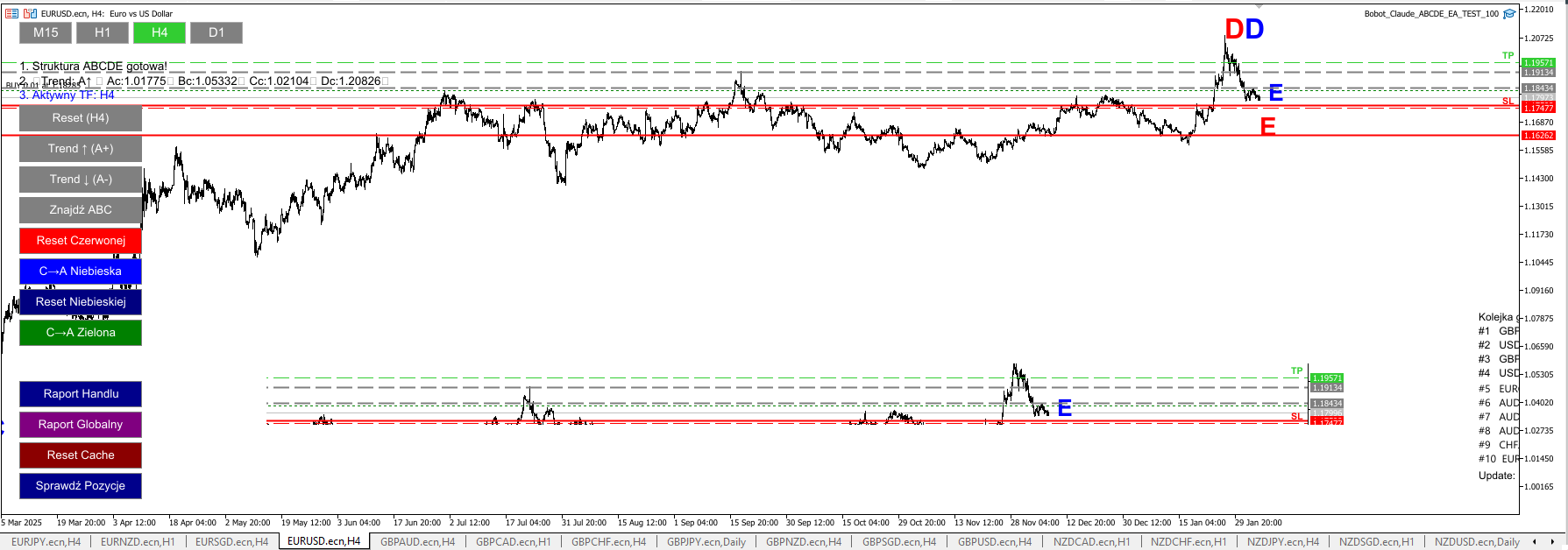Click the chart shift triangle marker
Viewport: 1568px width, 550px height.
1259,6
